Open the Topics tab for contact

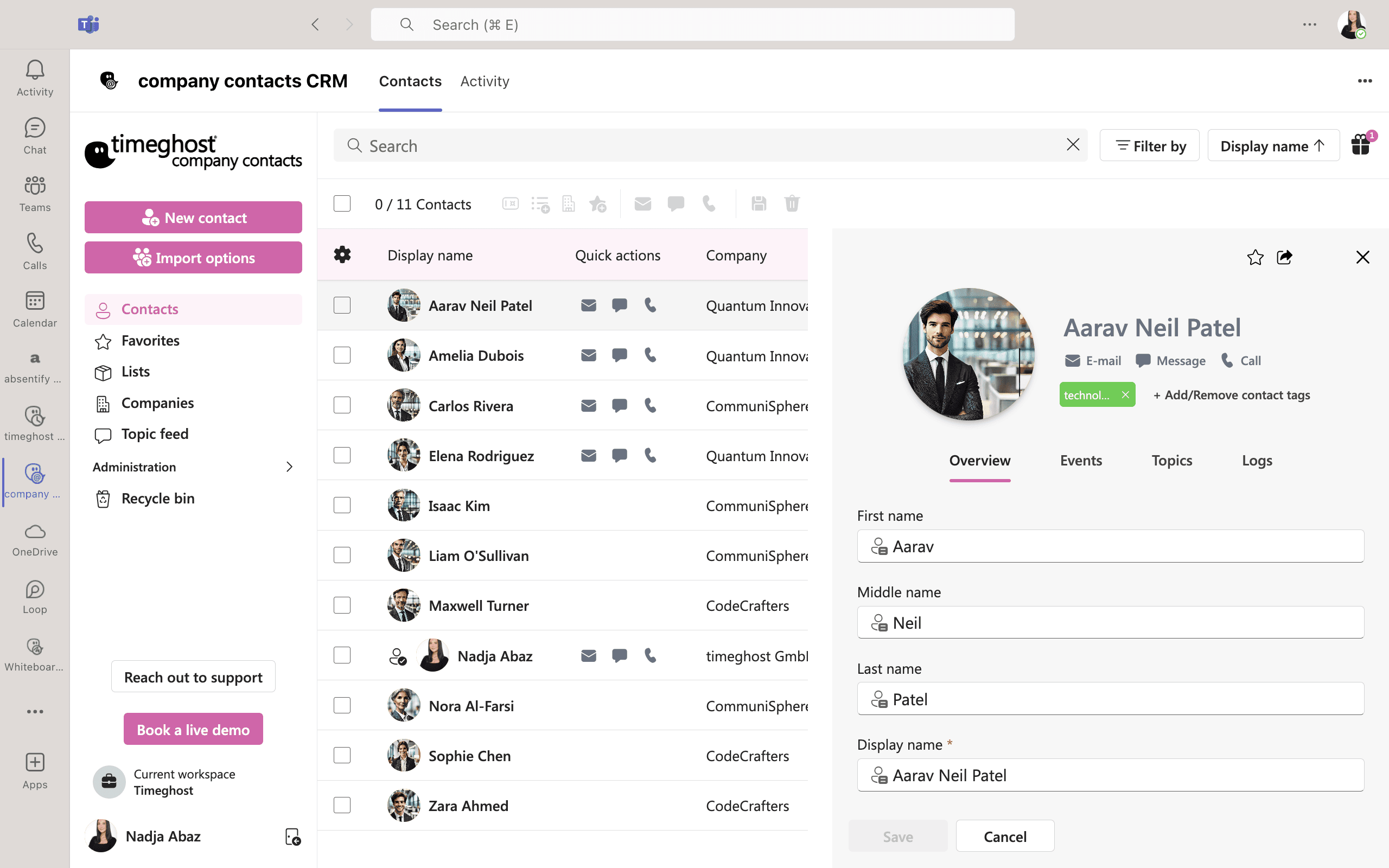point(1171,461)
